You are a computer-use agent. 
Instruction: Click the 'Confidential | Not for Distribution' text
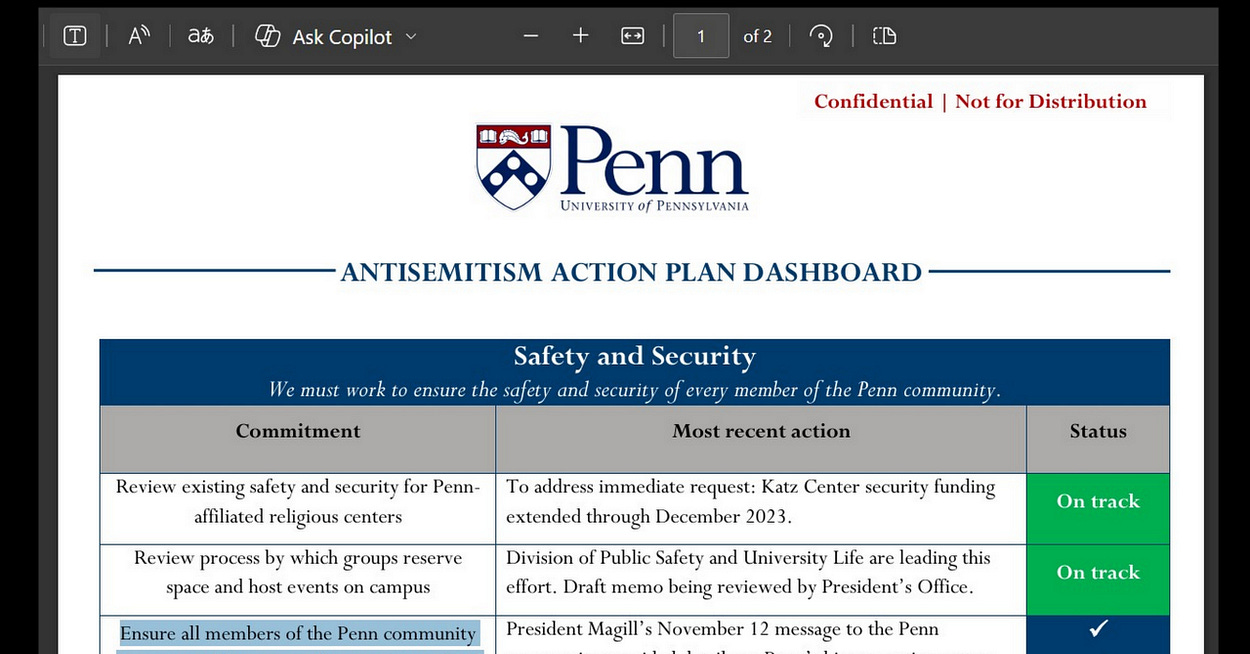click(980, 101)
